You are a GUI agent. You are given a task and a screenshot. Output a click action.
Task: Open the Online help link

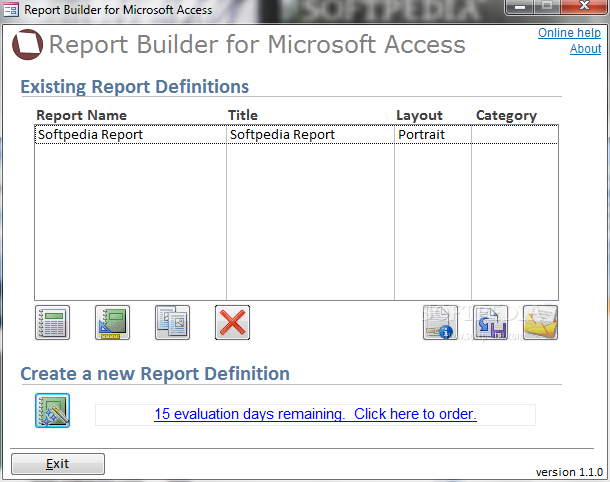[x=569, y=33]
